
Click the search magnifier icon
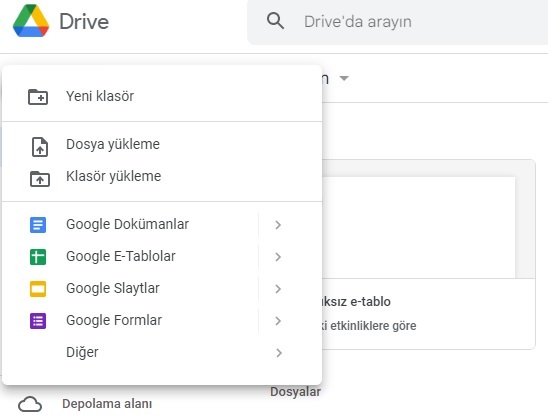tap(275, 21)
